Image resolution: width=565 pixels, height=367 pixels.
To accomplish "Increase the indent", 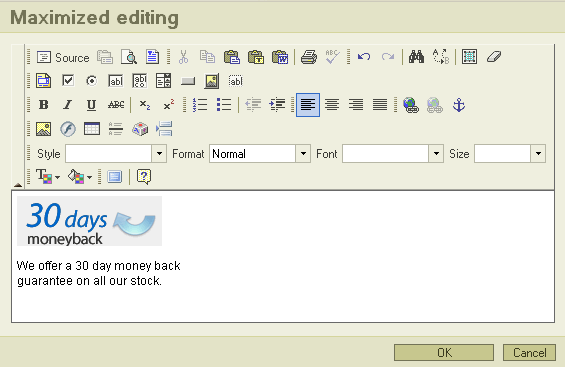I will 277,105.
